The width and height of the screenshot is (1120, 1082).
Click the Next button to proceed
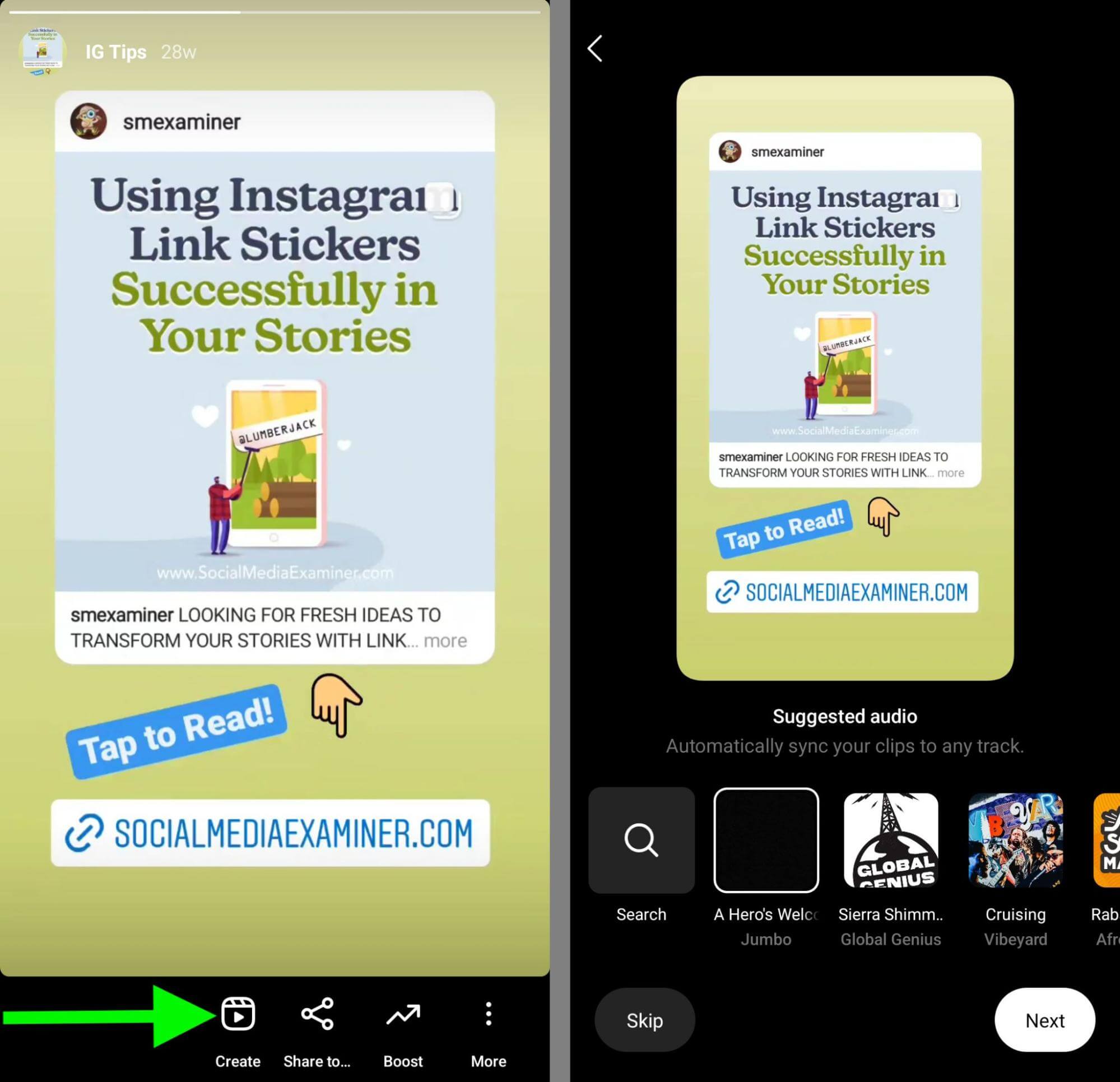click(1044, 1020)
